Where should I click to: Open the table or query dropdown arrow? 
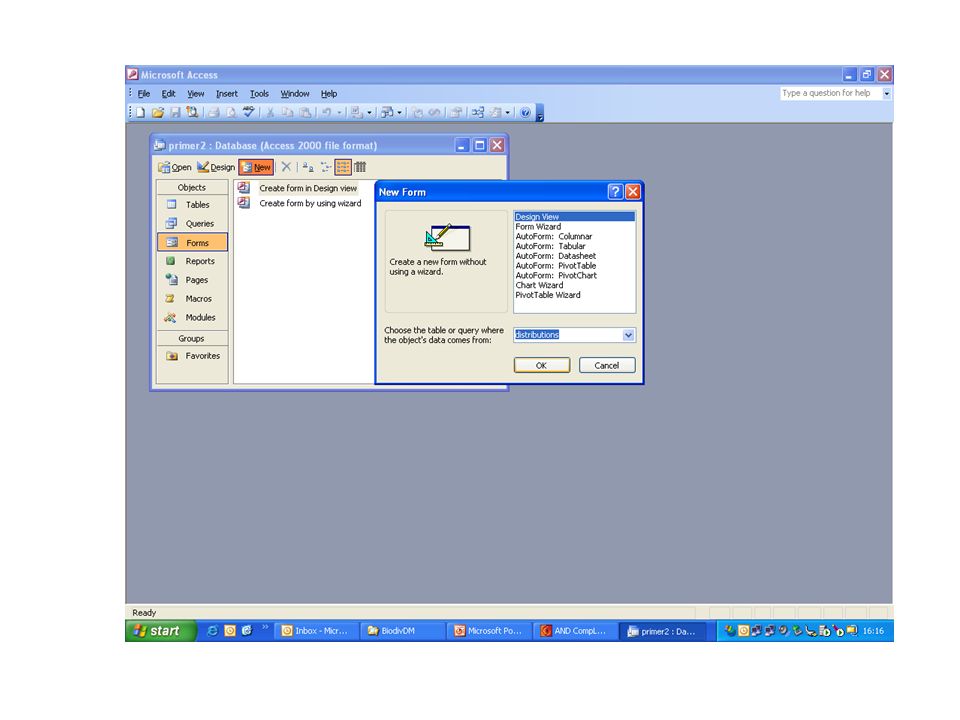(x=628, y=335)
